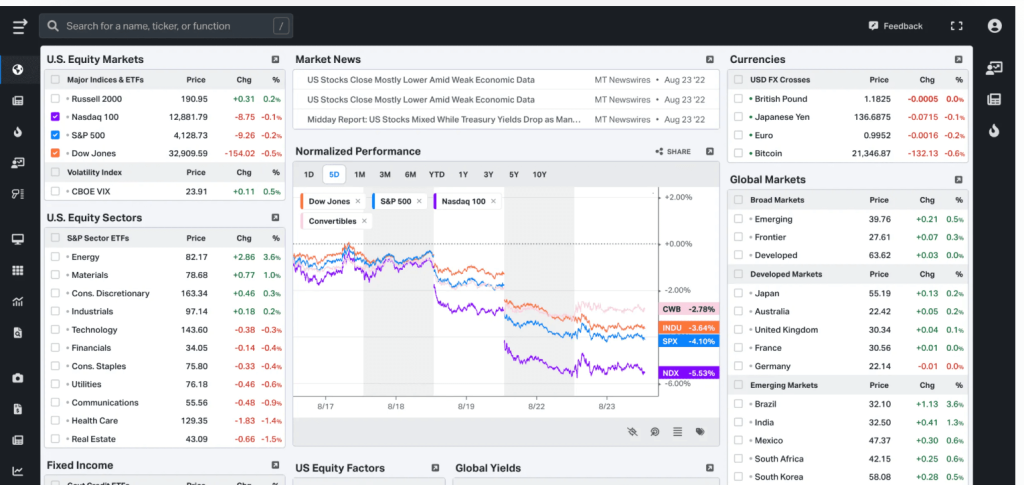Click the chart target crosshair icon
The image size is (1024, 485).
point(654,431)
